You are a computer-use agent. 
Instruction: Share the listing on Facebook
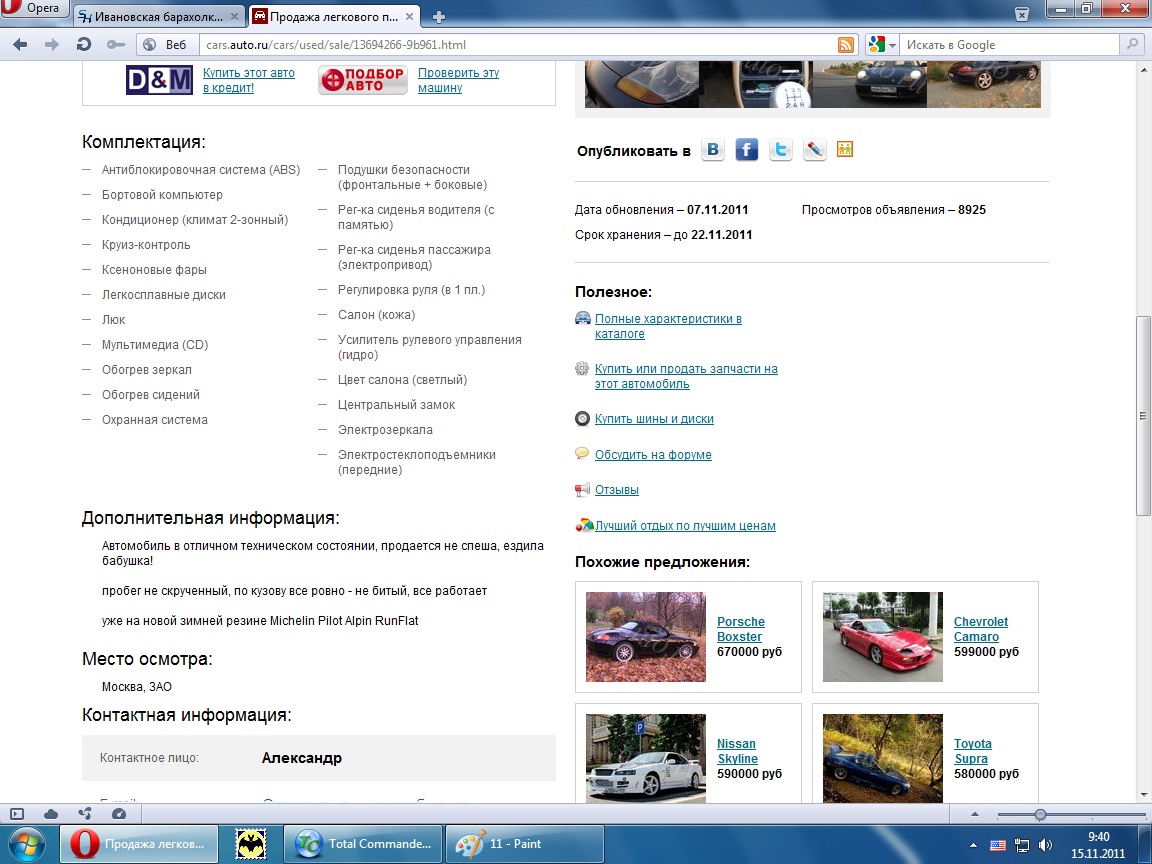(747, 150)
